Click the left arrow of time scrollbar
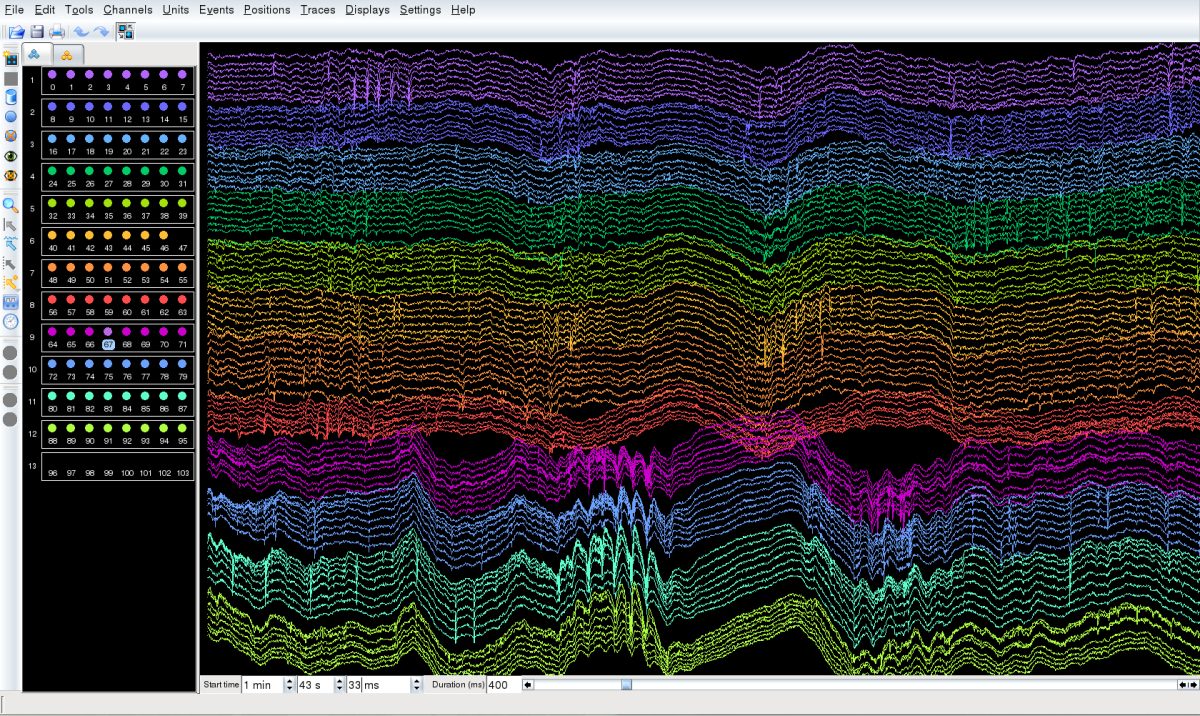Image resolution: width=1200 pixels, height=716 pixels. [529, 685]
